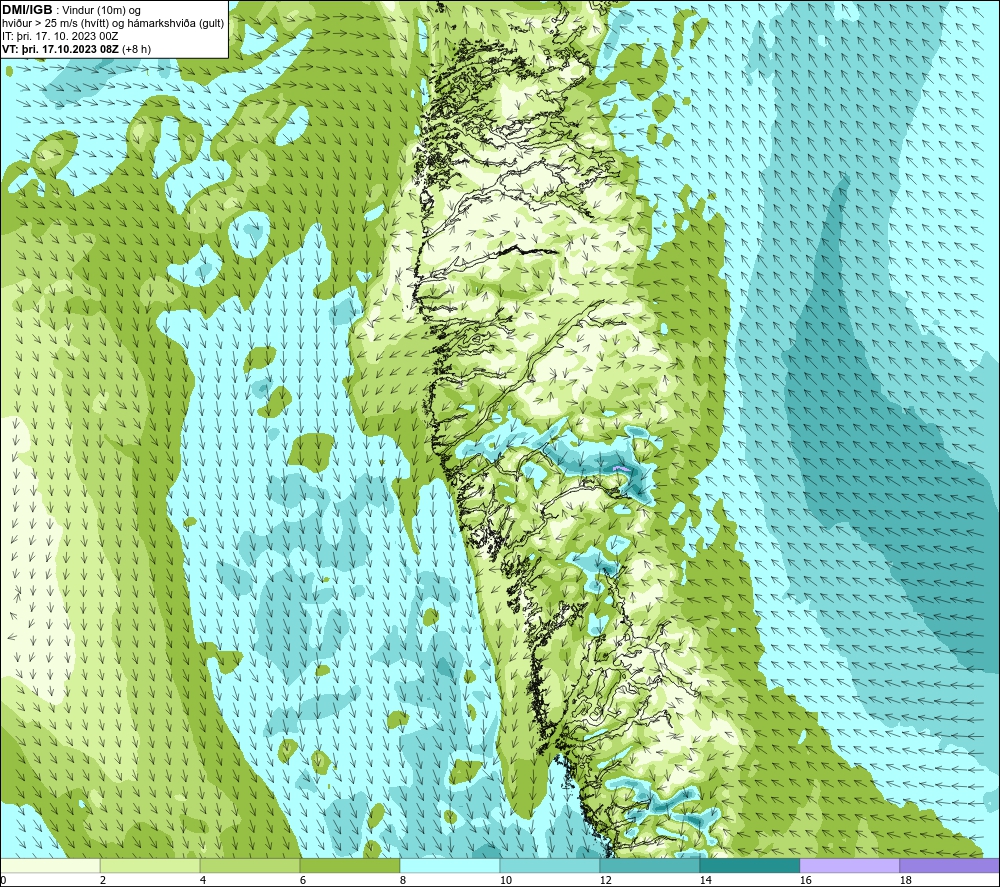Click the '16' scale label
This screenshot has height=887, width=1000.
pos(806,880)
